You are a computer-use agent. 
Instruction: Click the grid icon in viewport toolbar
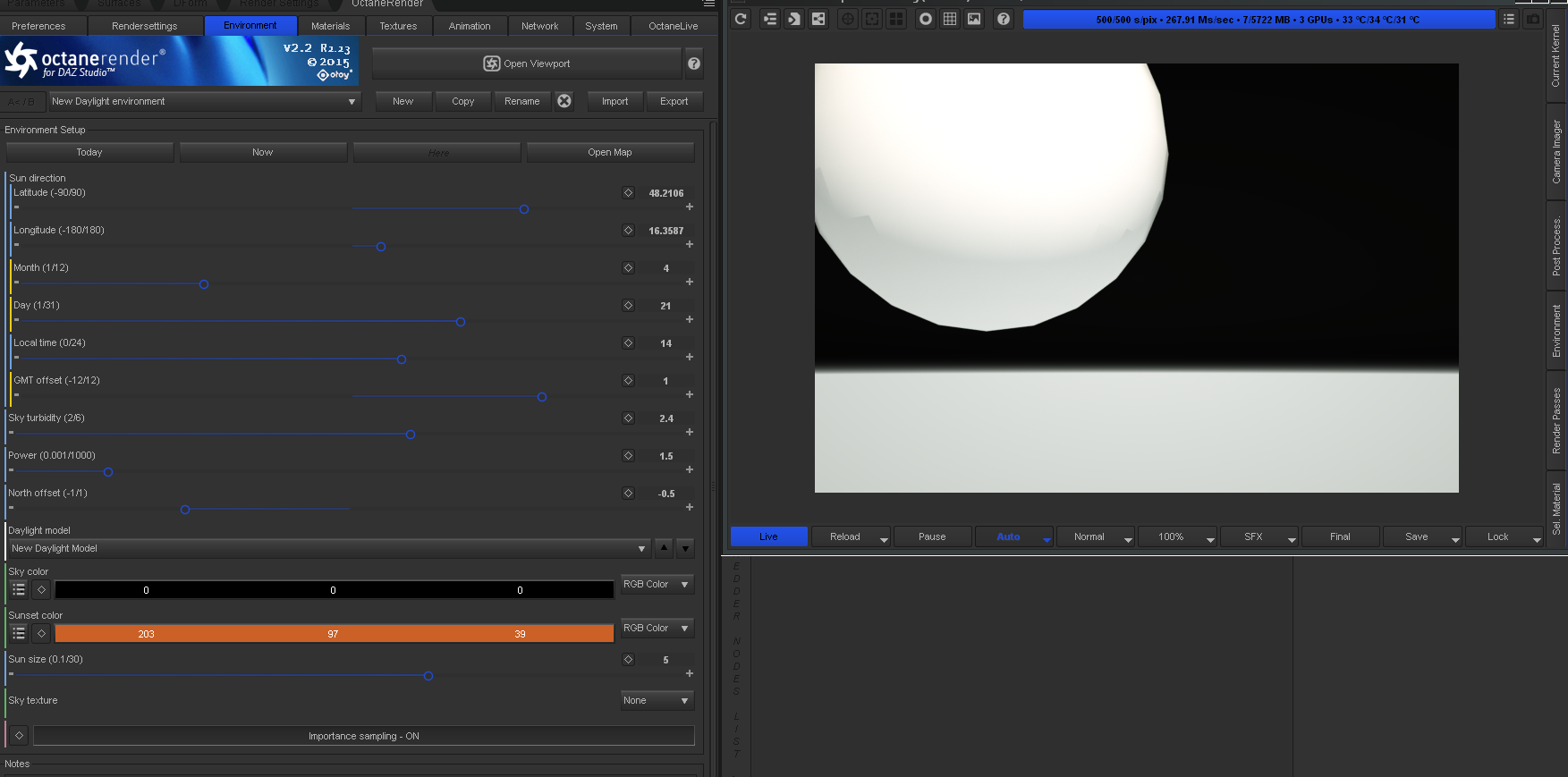[x=950, y=19]
